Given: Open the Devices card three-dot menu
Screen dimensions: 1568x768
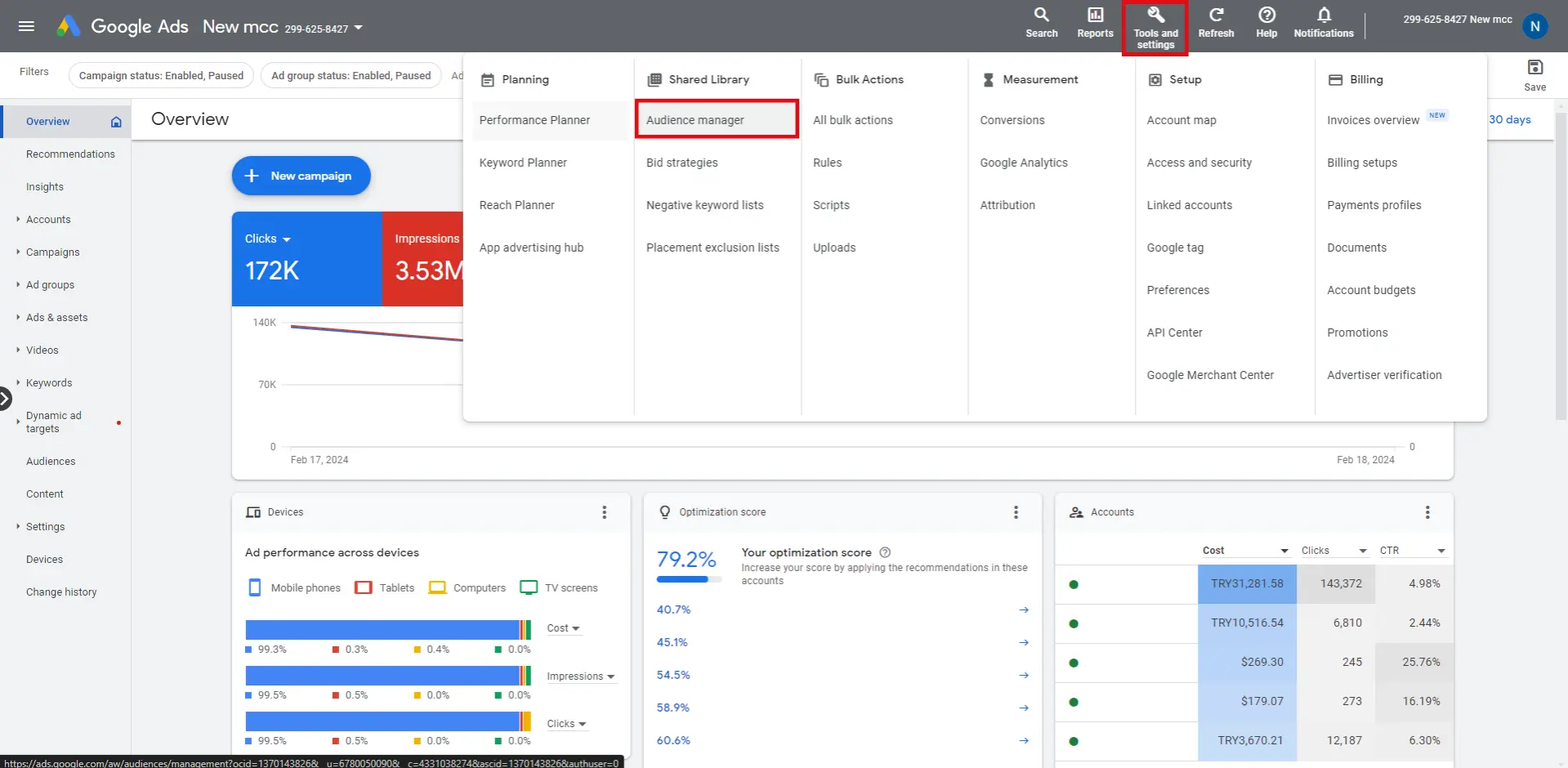Looking at the screenshot, I should (x=605, y=512).
